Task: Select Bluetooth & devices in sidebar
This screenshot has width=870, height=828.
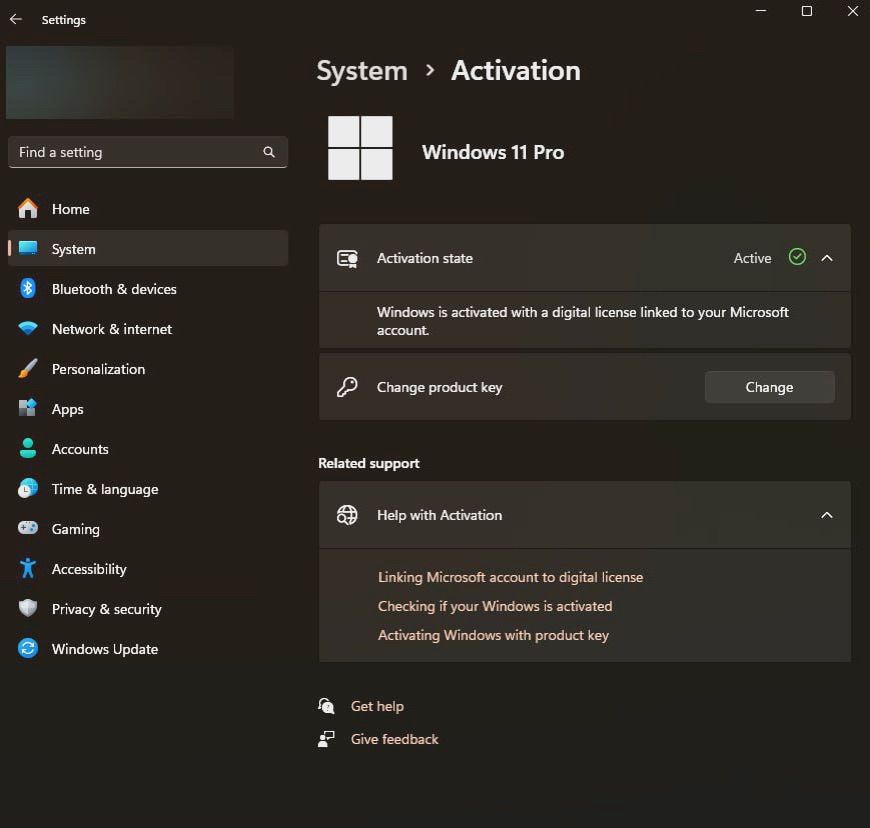Action: pyautogui.click(x=148, y=289)
